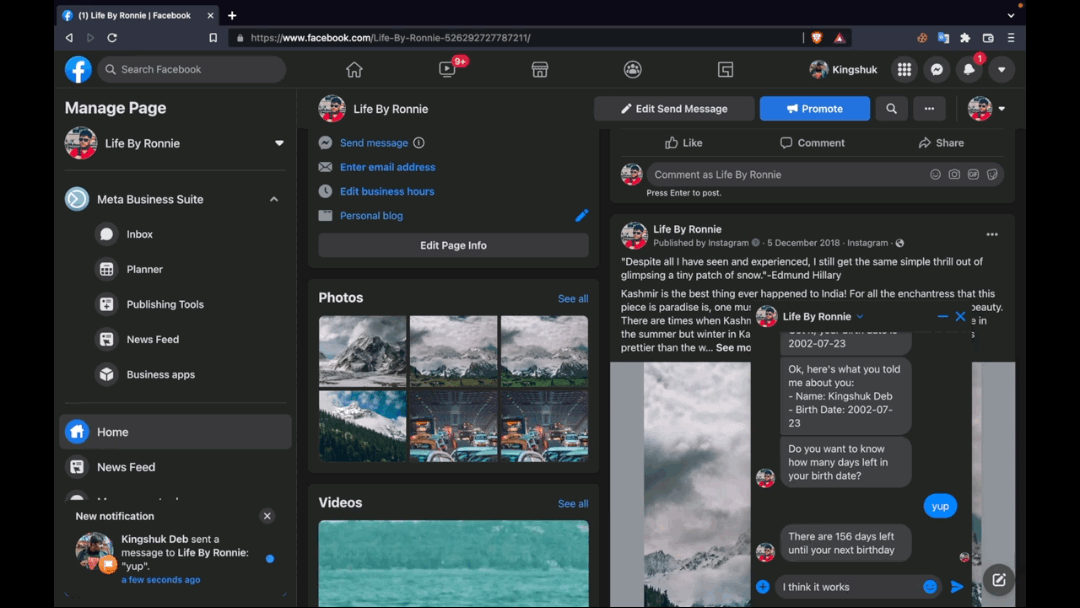The width and height of the screenshot is (1080, 608).
Task: Click the Promote button
Action: coord(815,109)
